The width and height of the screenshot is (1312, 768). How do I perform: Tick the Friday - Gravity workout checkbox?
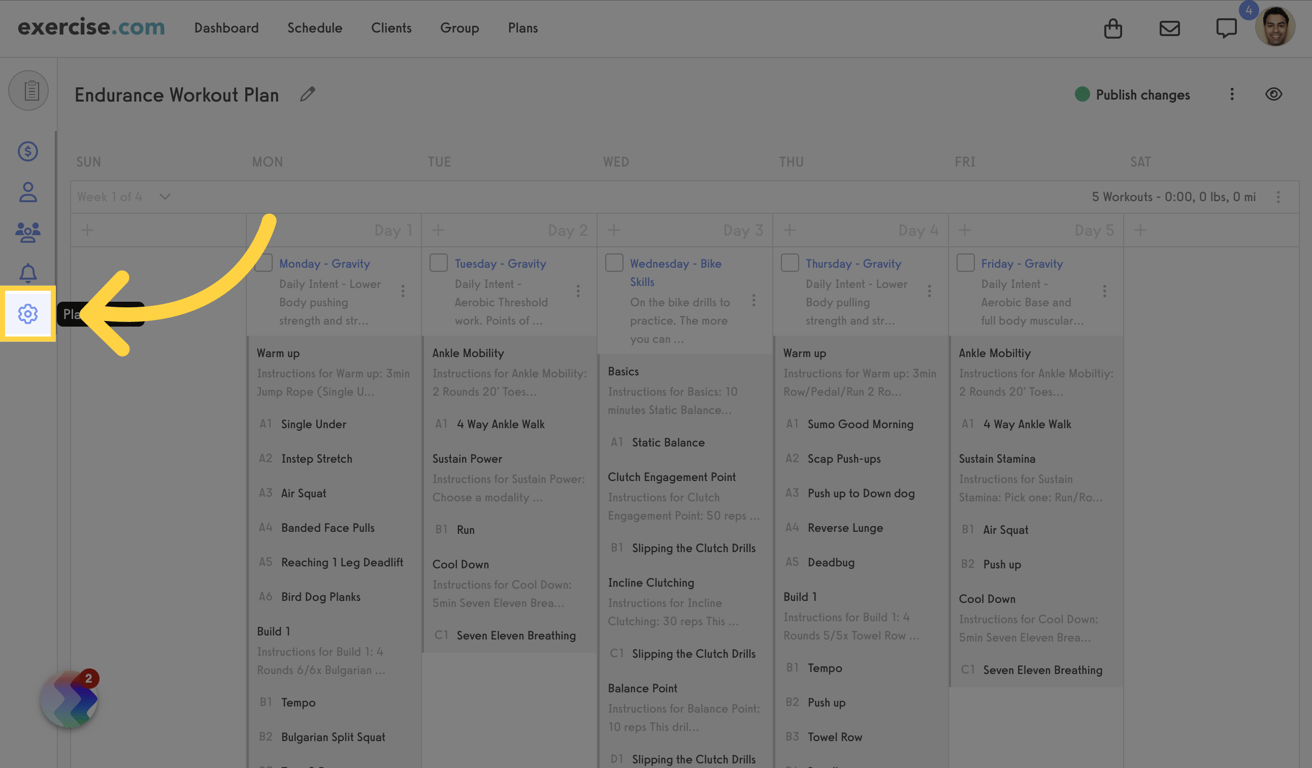pyautogui.click(x=965, y=262)
